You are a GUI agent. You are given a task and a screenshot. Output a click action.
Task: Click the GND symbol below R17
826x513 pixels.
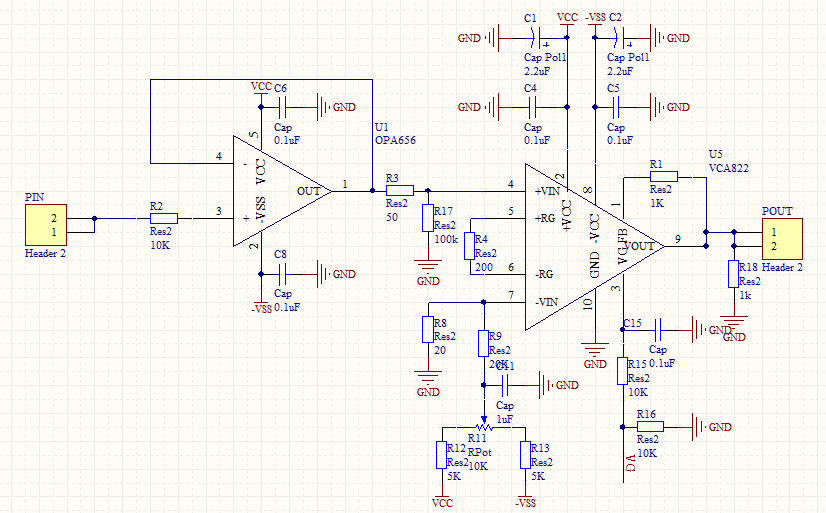click(x=428, y=273)
